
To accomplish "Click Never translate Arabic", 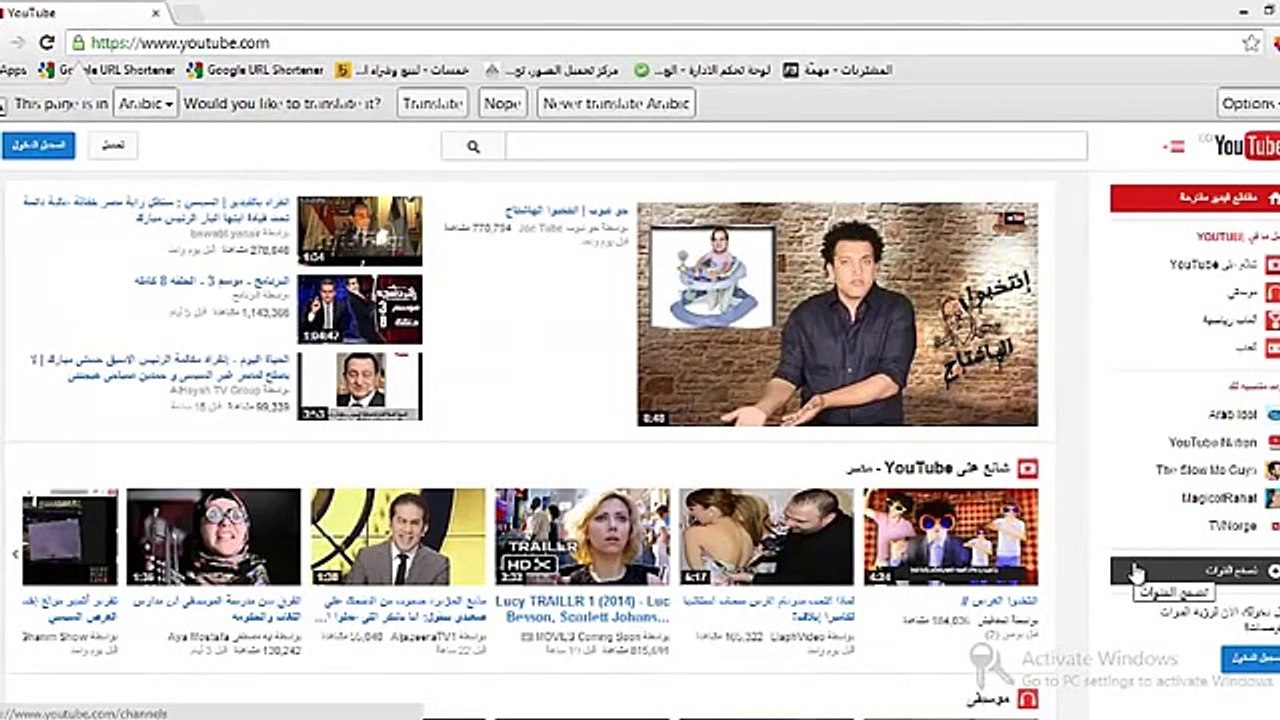I will pos(616,104).
